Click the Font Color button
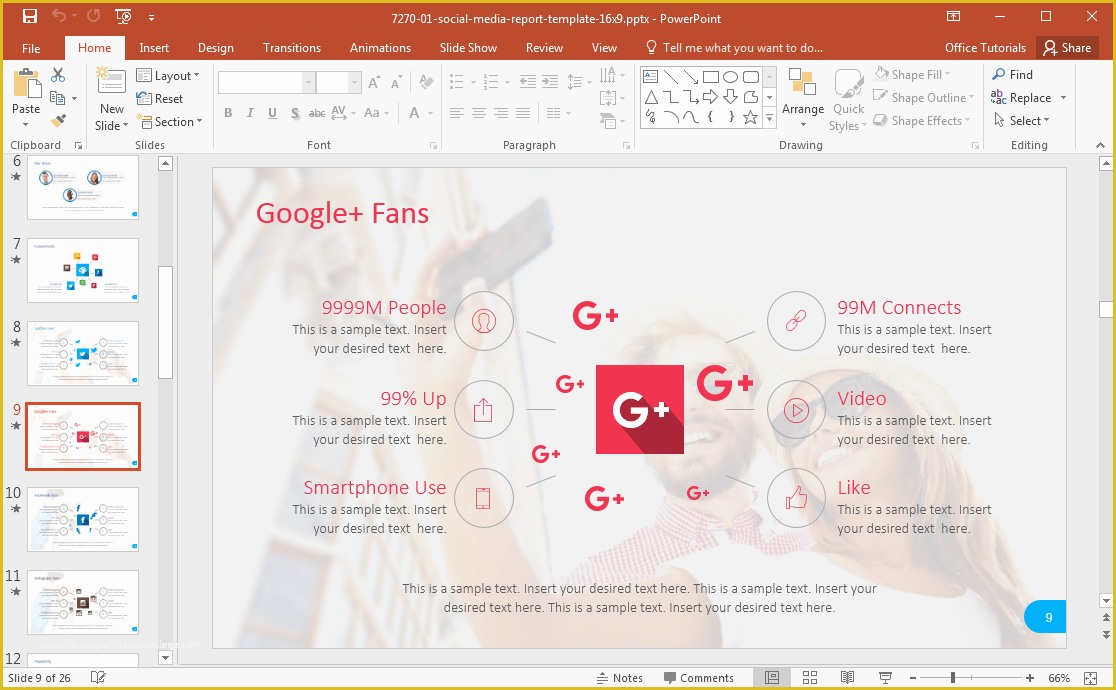This screenshot has width=1116, height=690. click(414, 113)
